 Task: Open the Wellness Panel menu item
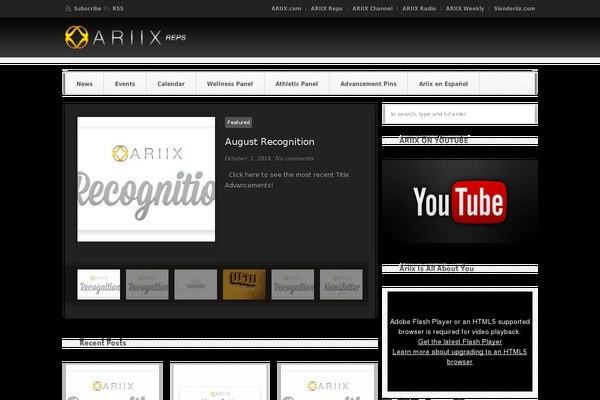point(230,83)
